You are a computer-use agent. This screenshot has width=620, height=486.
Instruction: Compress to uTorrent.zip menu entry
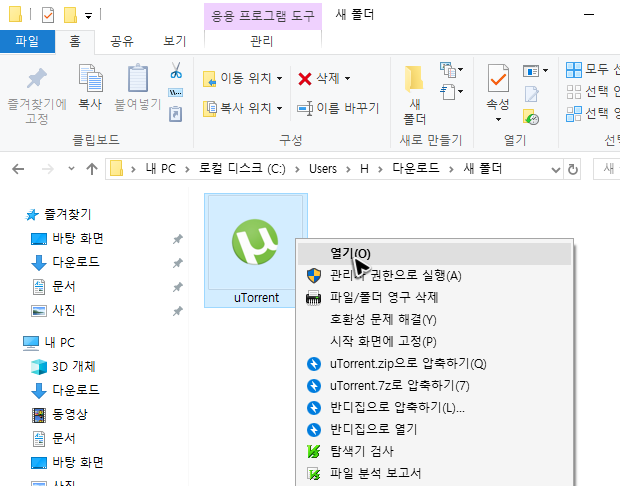434,363
